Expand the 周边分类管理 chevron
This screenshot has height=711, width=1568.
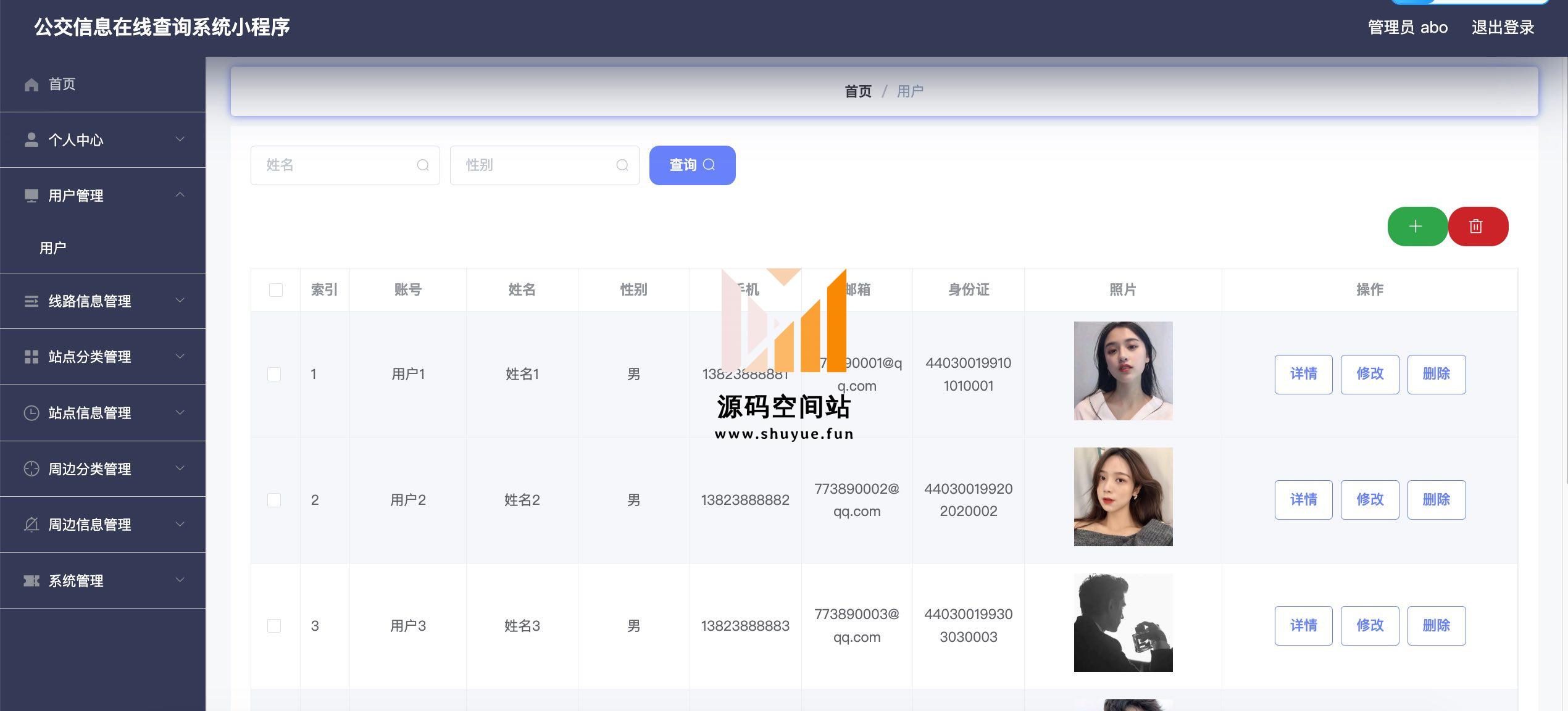click(180, 468)
